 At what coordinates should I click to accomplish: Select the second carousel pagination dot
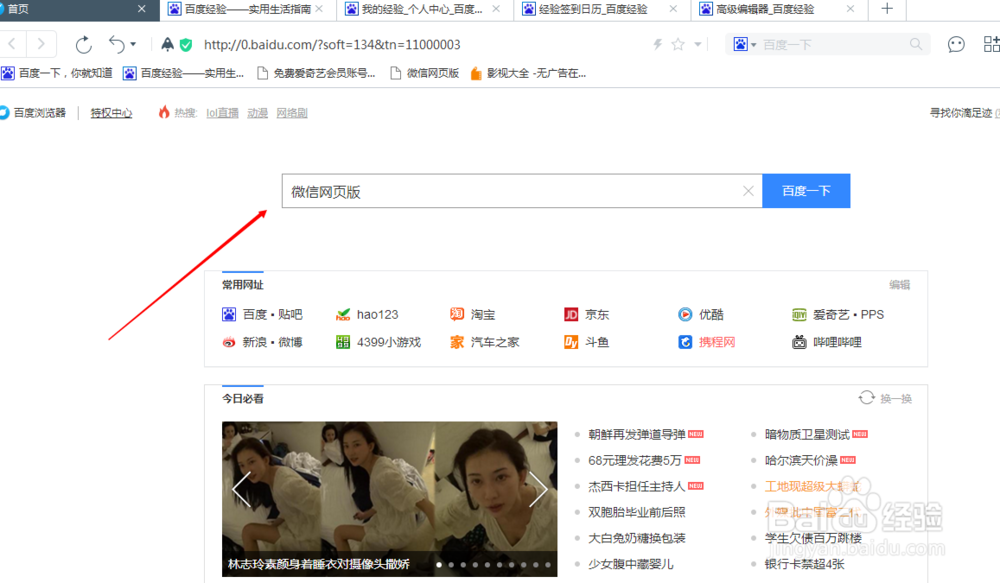pyautogui.click(x=451, y=565)
